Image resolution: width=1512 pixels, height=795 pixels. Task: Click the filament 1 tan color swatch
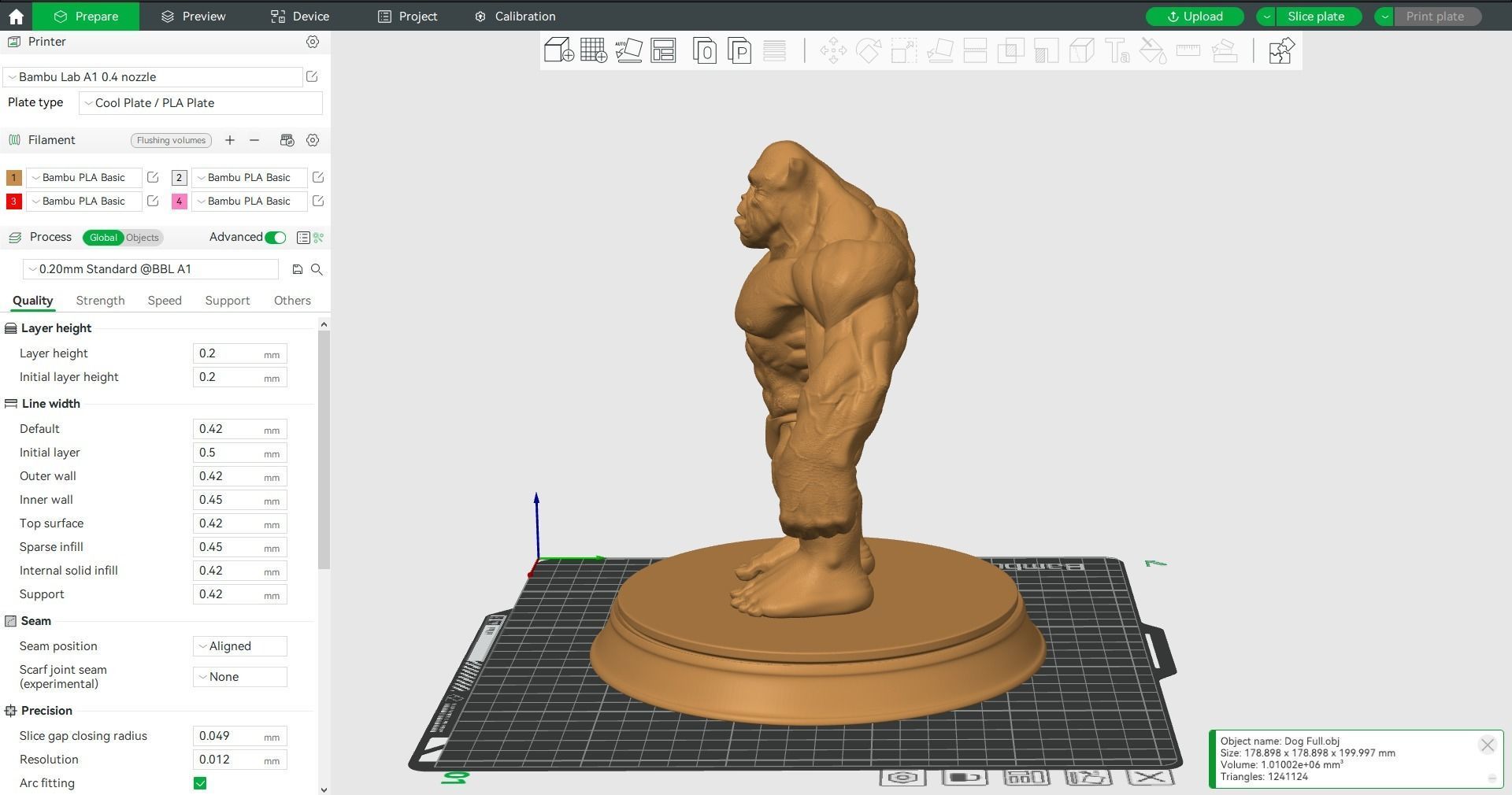point(13,178)
